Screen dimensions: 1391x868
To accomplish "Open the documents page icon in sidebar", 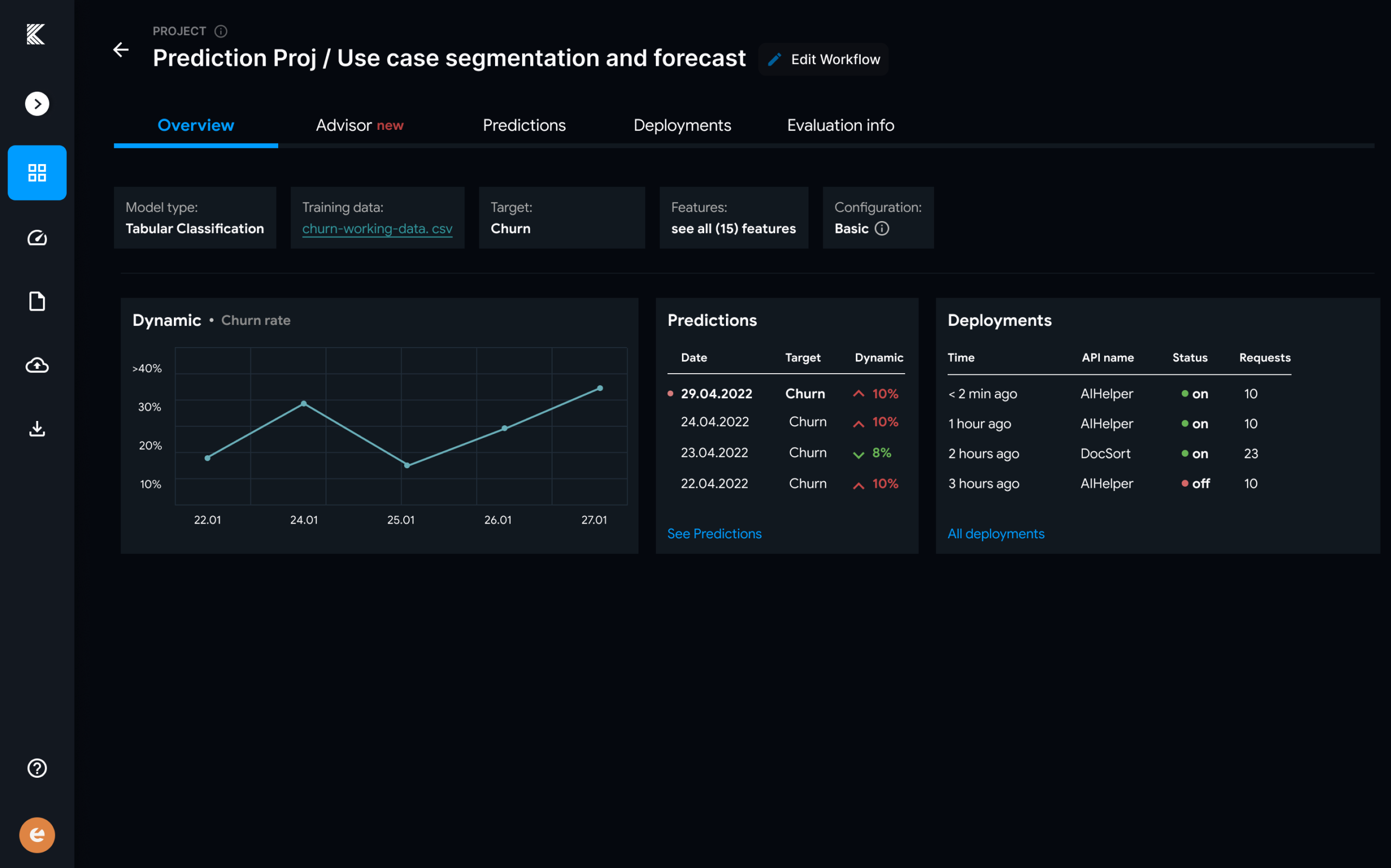I will (37, 301).
